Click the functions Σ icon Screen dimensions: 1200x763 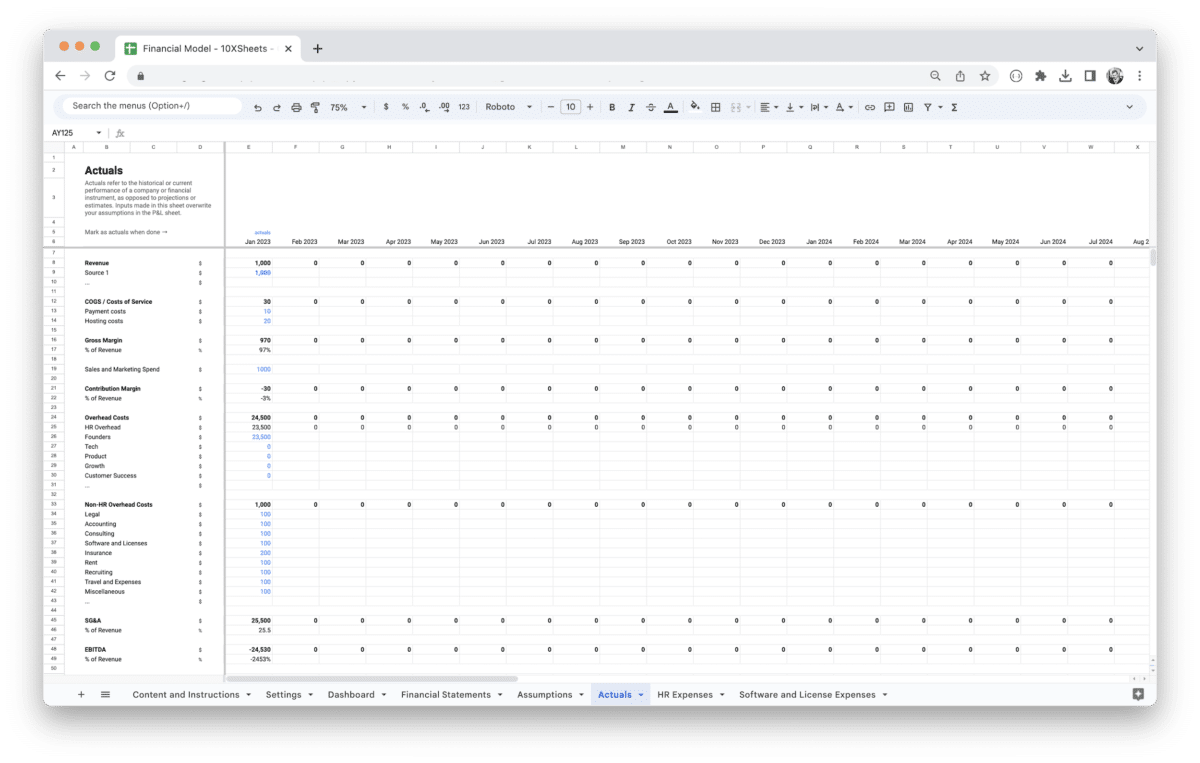pos(954,106)
